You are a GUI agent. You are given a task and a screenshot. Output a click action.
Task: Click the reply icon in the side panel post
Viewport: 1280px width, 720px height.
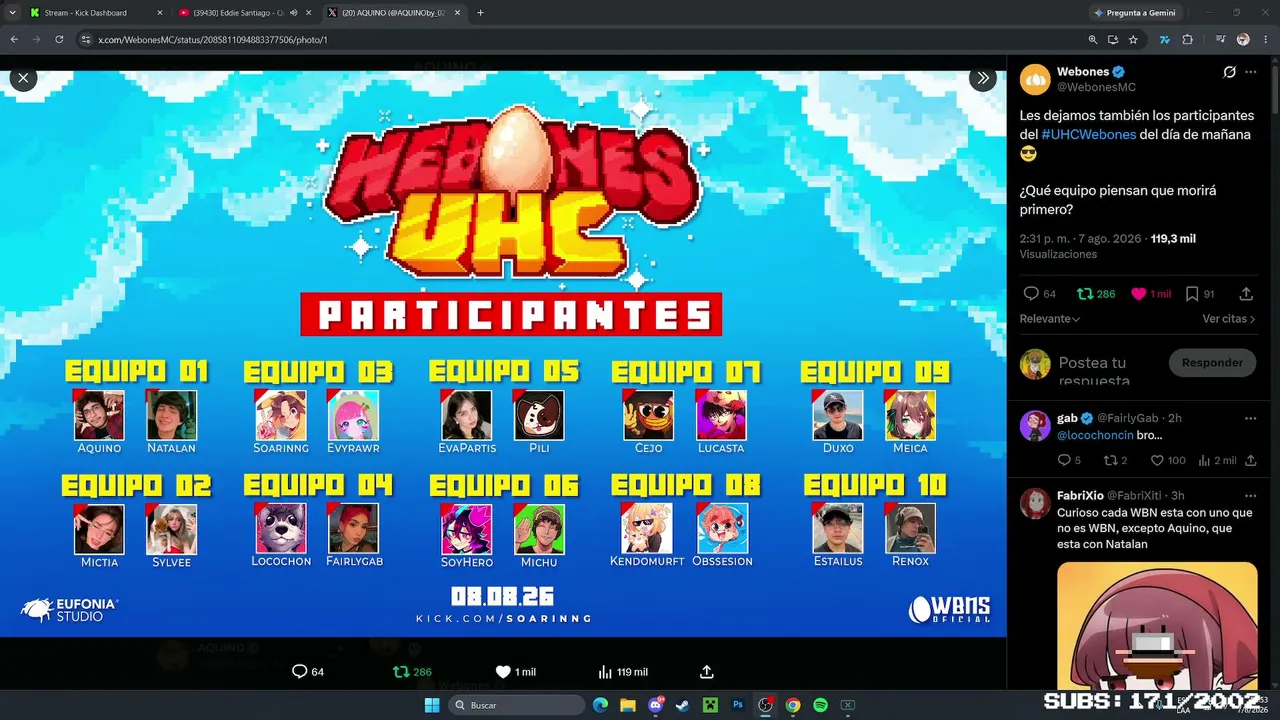(1031, 294)
